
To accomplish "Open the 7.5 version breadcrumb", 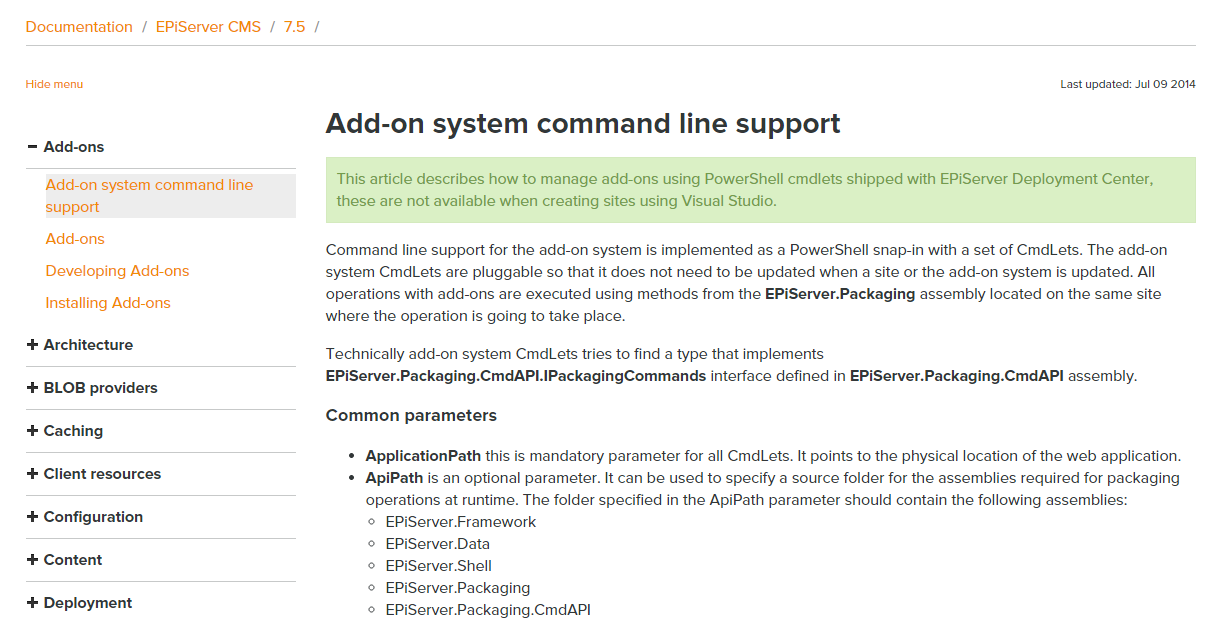I will click(x=294, y=27).
